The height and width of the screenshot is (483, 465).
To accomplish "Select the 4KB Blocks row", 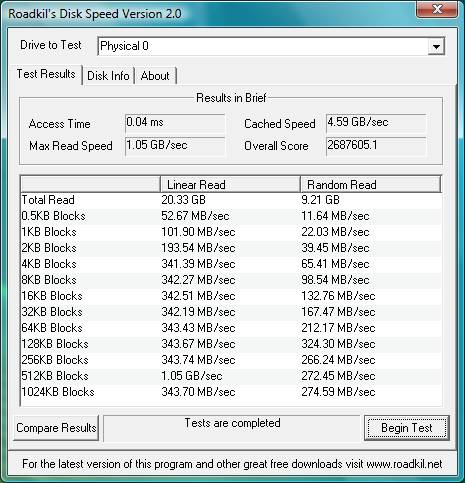I will 231,264.
